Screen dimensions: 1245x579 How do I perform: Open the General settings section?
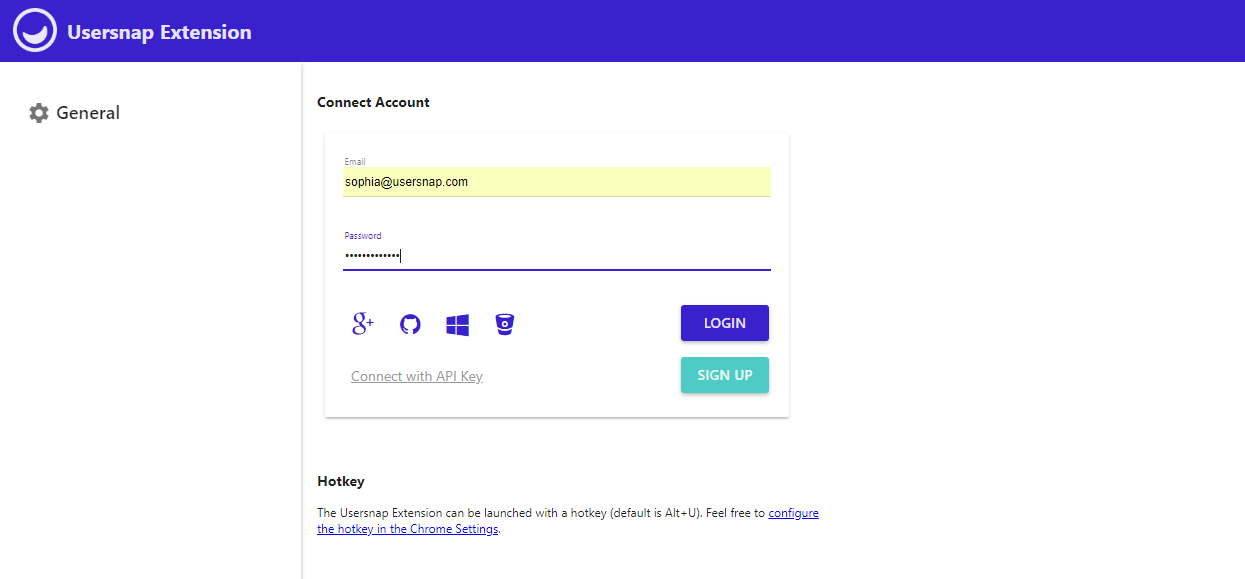[x=75, y=113]
